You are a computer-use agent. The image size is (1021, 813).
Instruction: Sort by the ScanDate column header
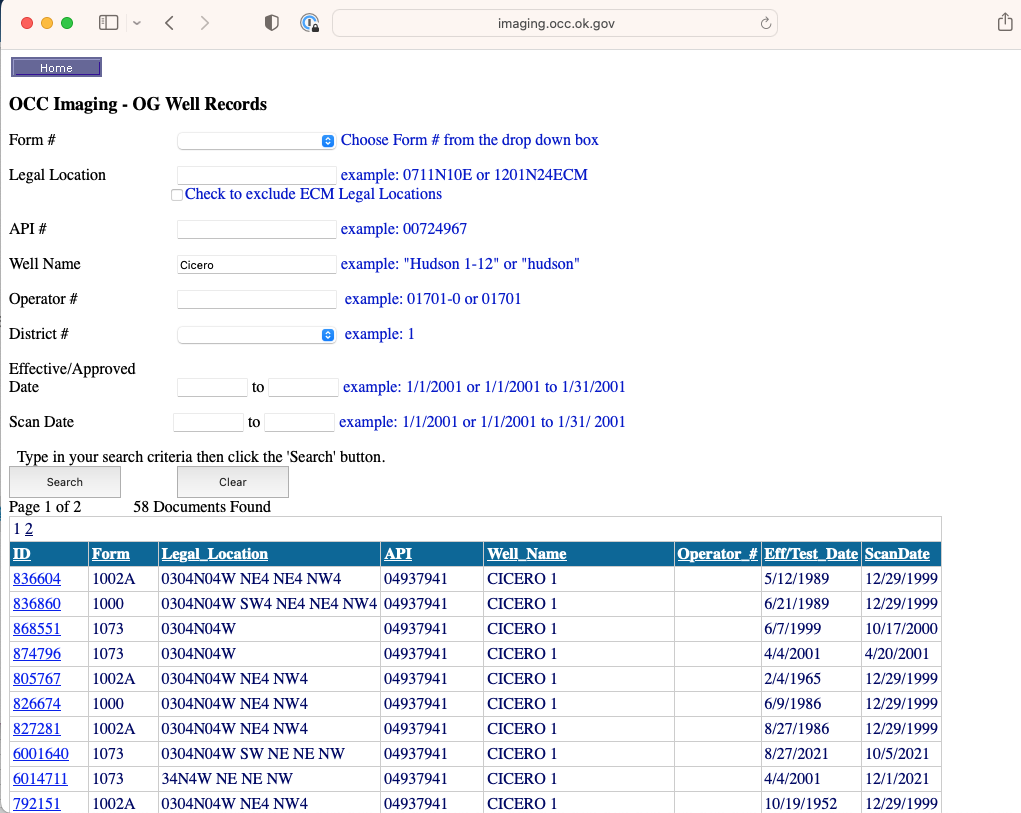[x=897, y=554]
